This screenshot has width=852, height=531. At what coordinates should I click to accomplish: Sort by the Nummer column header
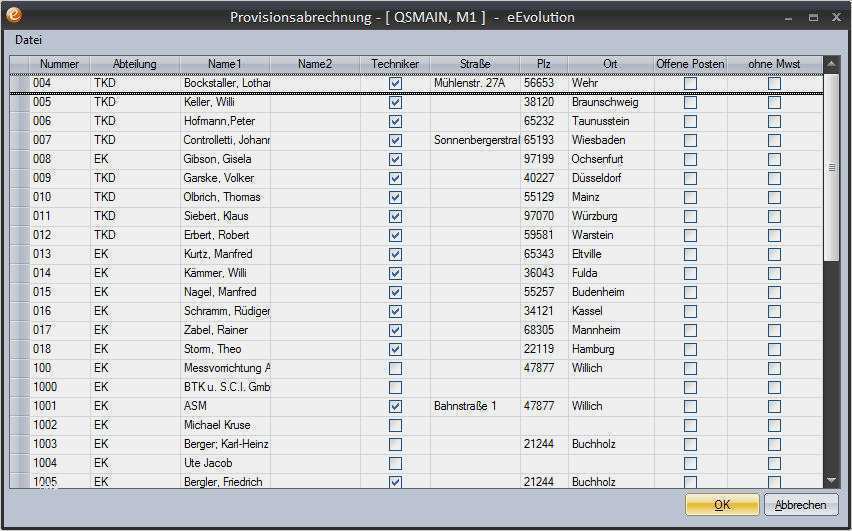coord(60,64)
